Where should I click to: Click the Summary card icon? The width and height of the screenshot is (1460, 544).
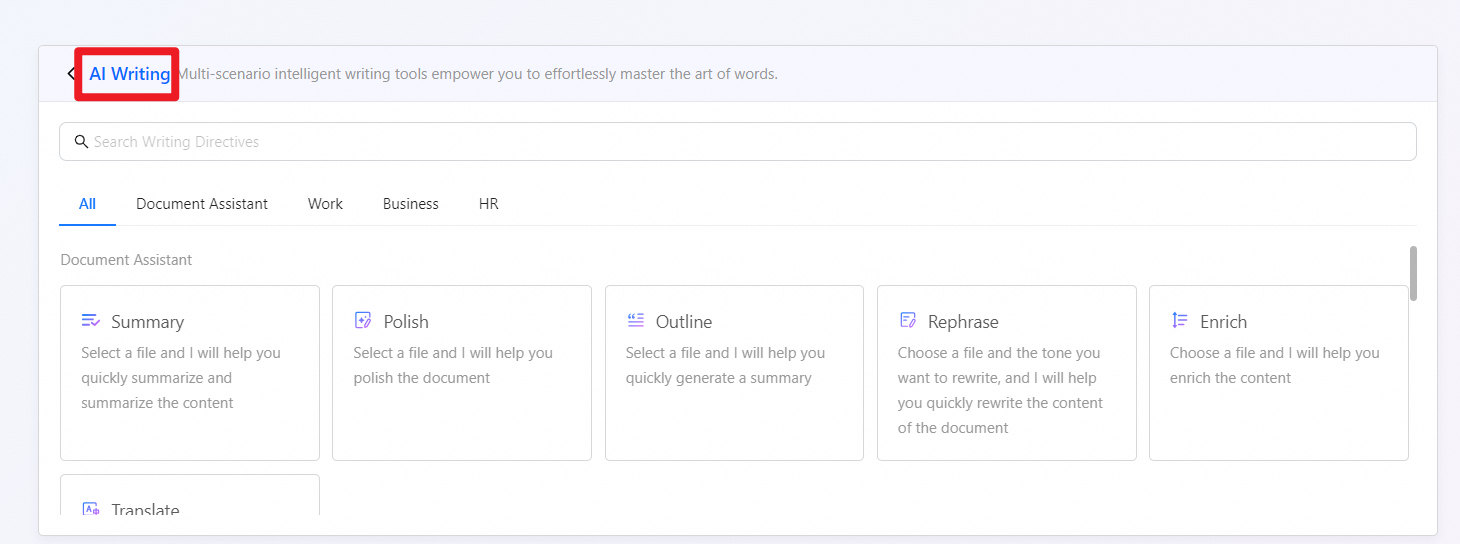[x=90, y=321]
